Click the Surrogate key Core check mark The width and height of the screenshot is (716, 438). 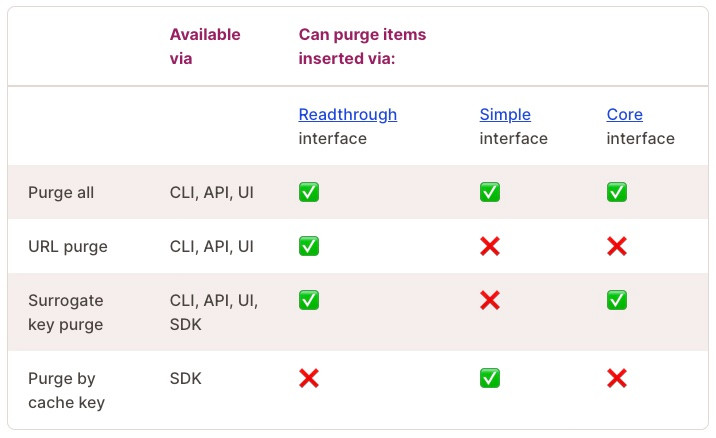click(617, 300)
